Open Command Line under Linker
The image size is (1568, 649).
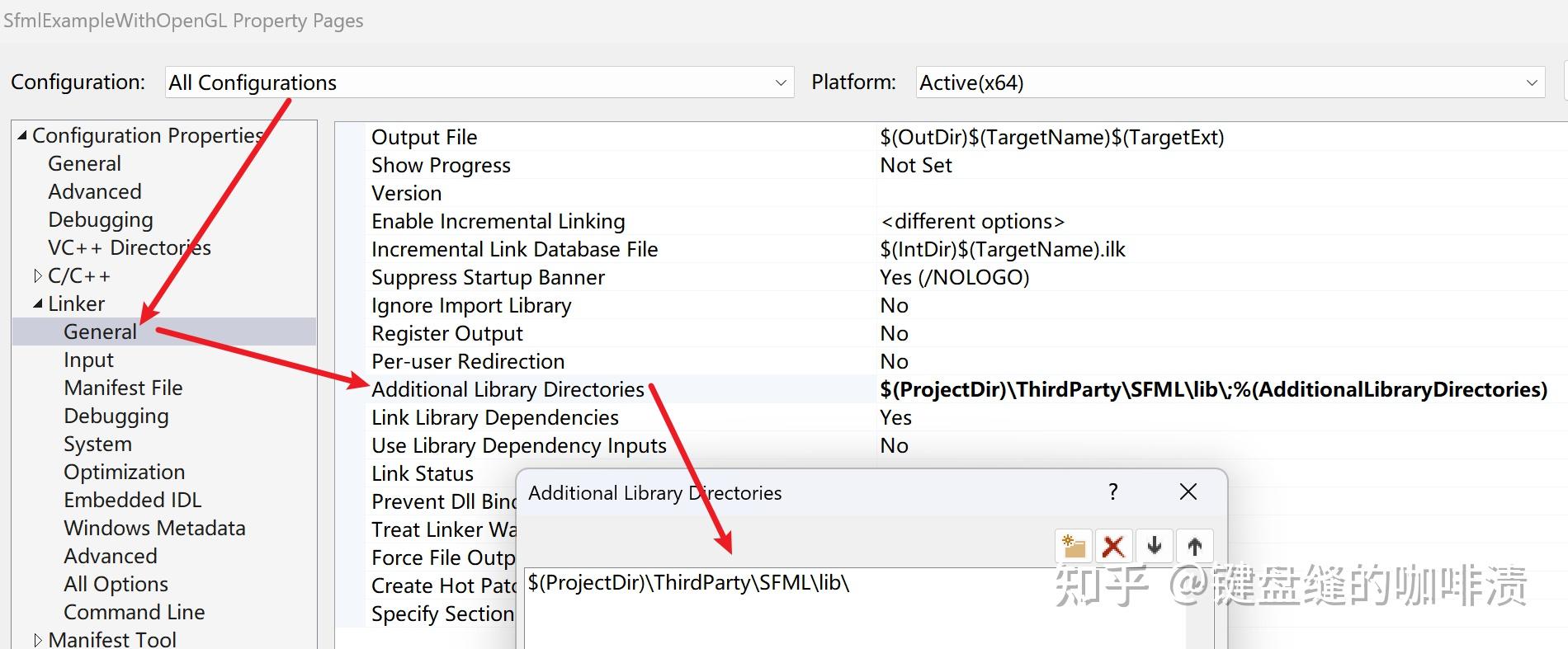click(134, 612)
